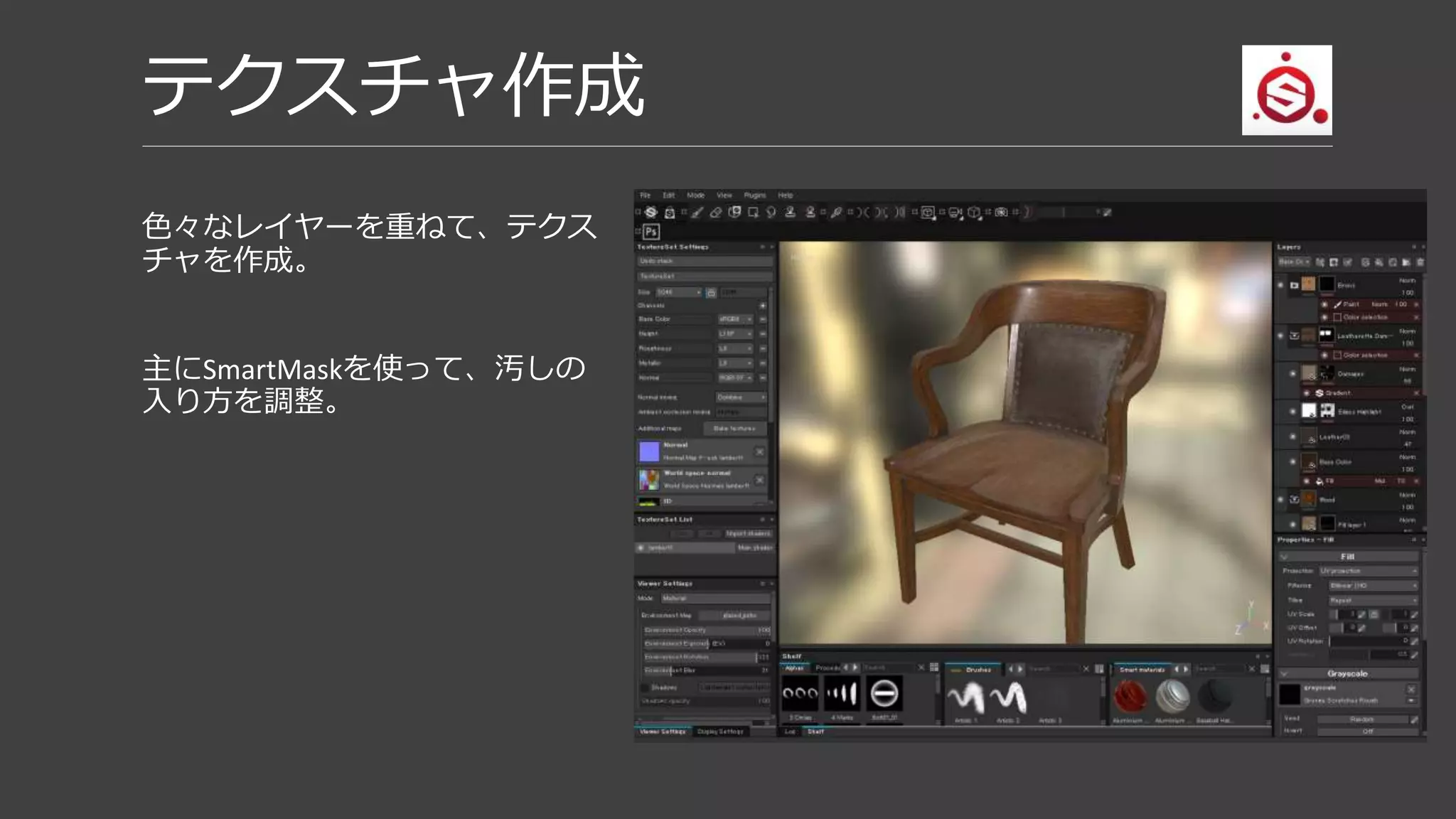Open the Mode menu
Screen dimensions: 1456x819
pos(695,195)
